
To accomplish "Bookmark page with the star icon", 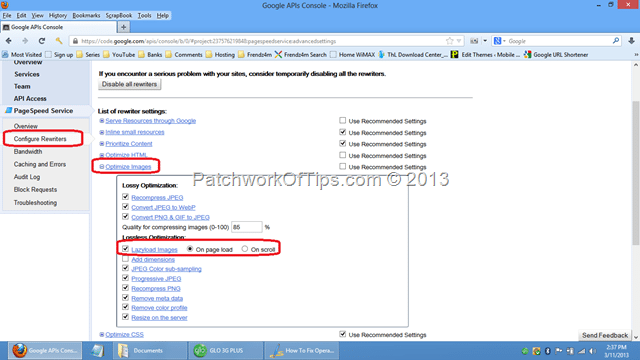I will pyautogui.click(x=449, y=41).
